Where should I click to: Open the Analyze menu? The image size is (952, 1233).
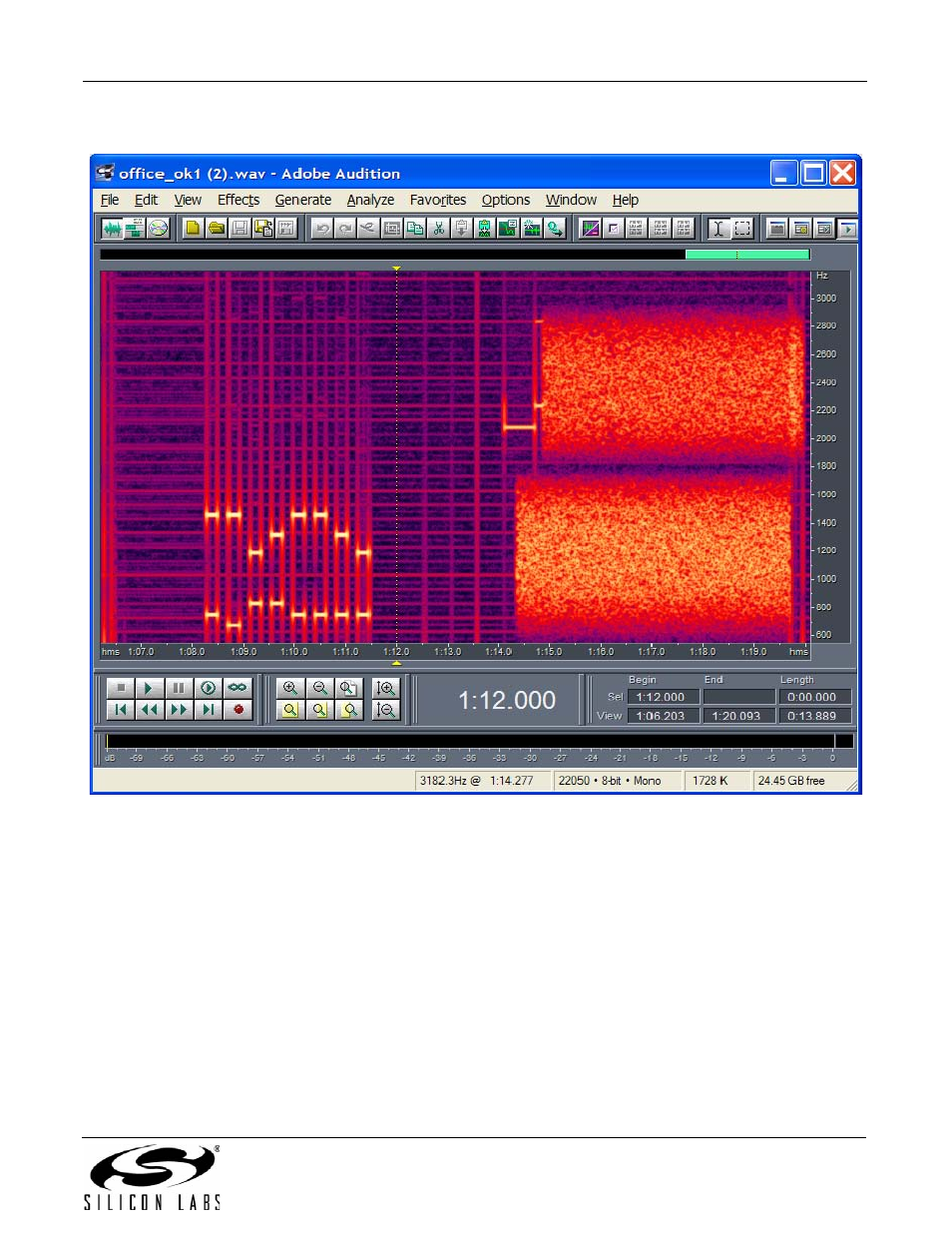[369, 200]
